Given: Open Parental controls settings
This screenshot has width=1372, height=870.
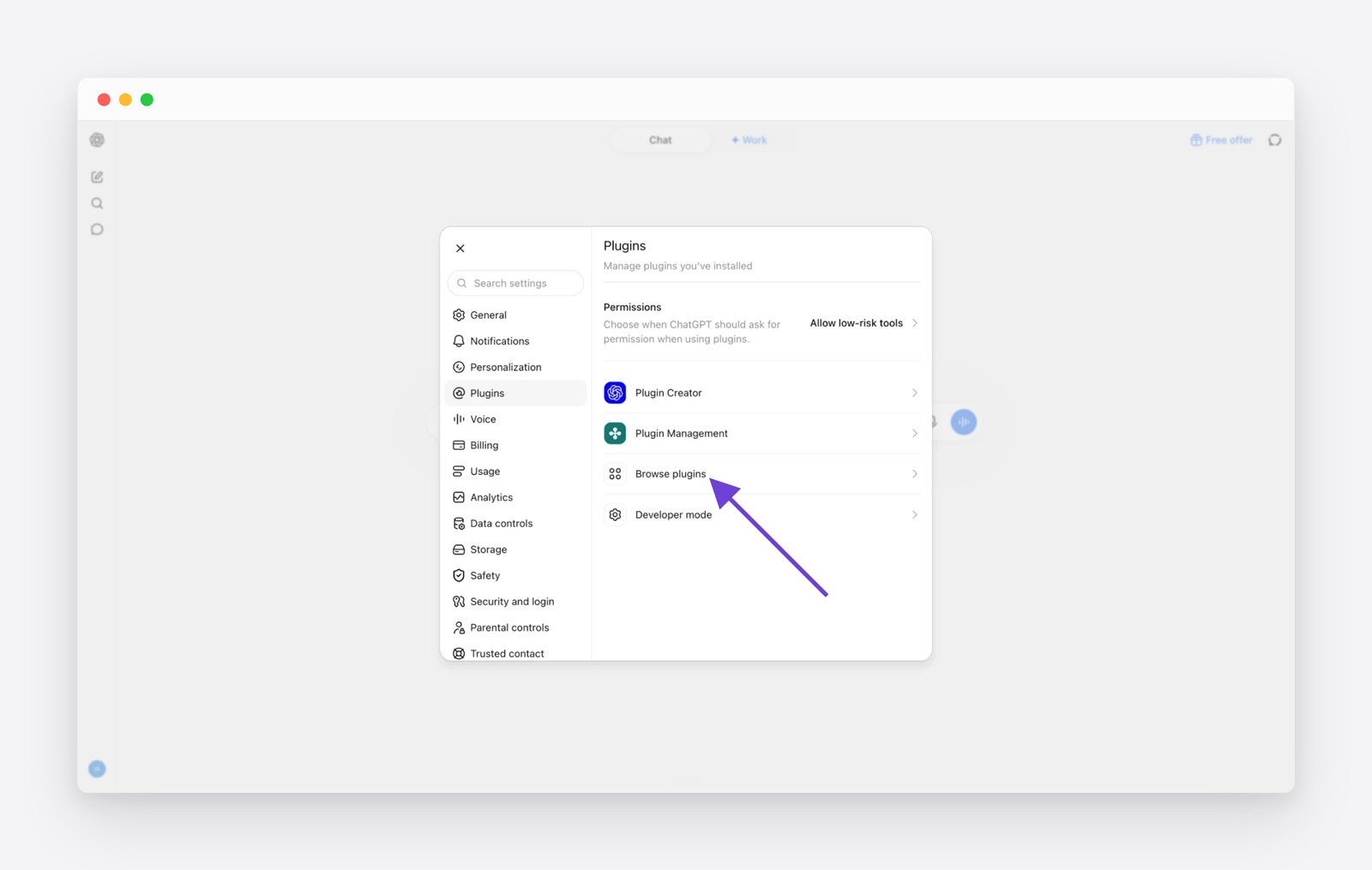Looking at the screenshot, I should pos(515,627).
